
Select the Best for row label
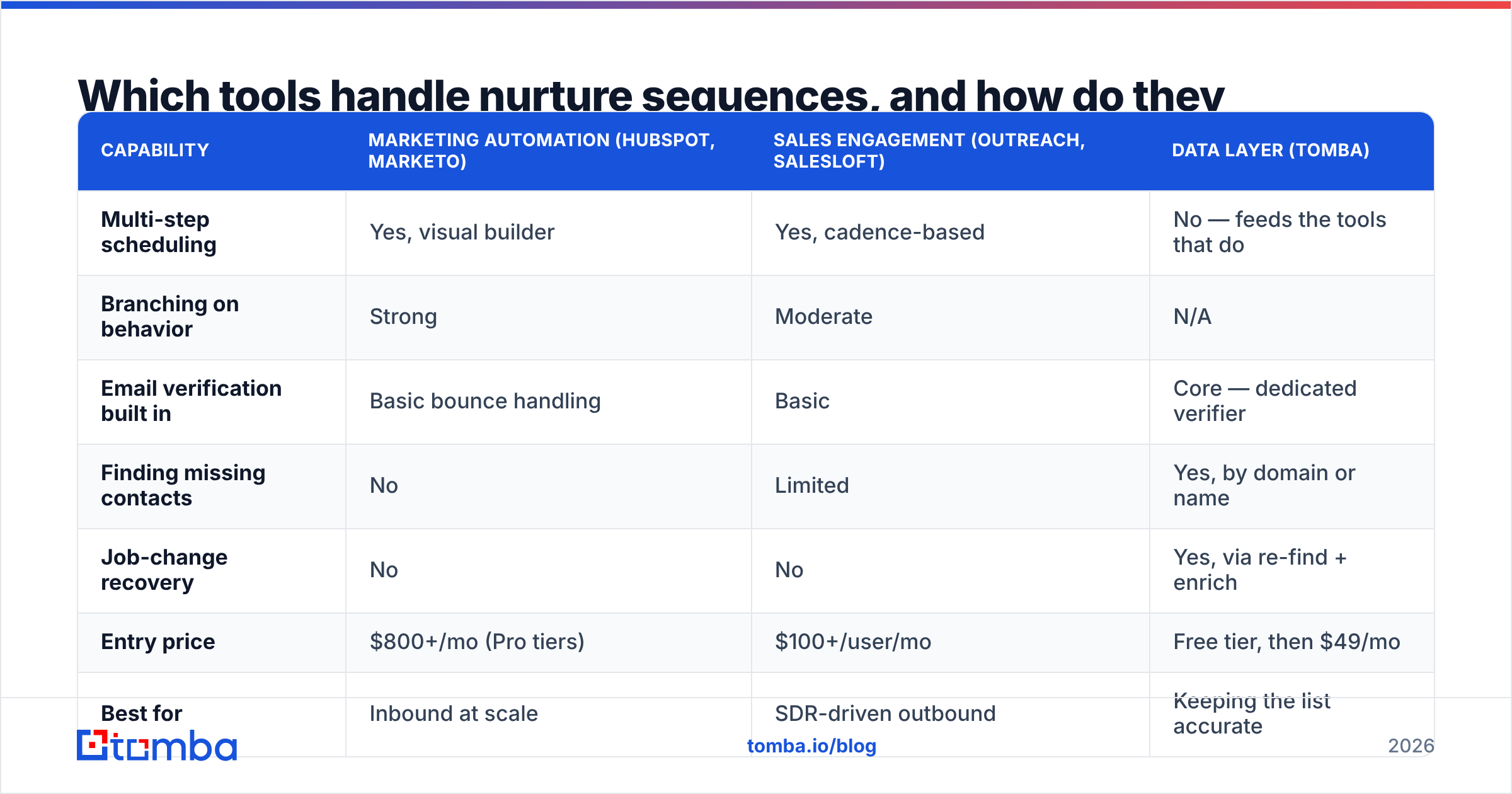142,713
